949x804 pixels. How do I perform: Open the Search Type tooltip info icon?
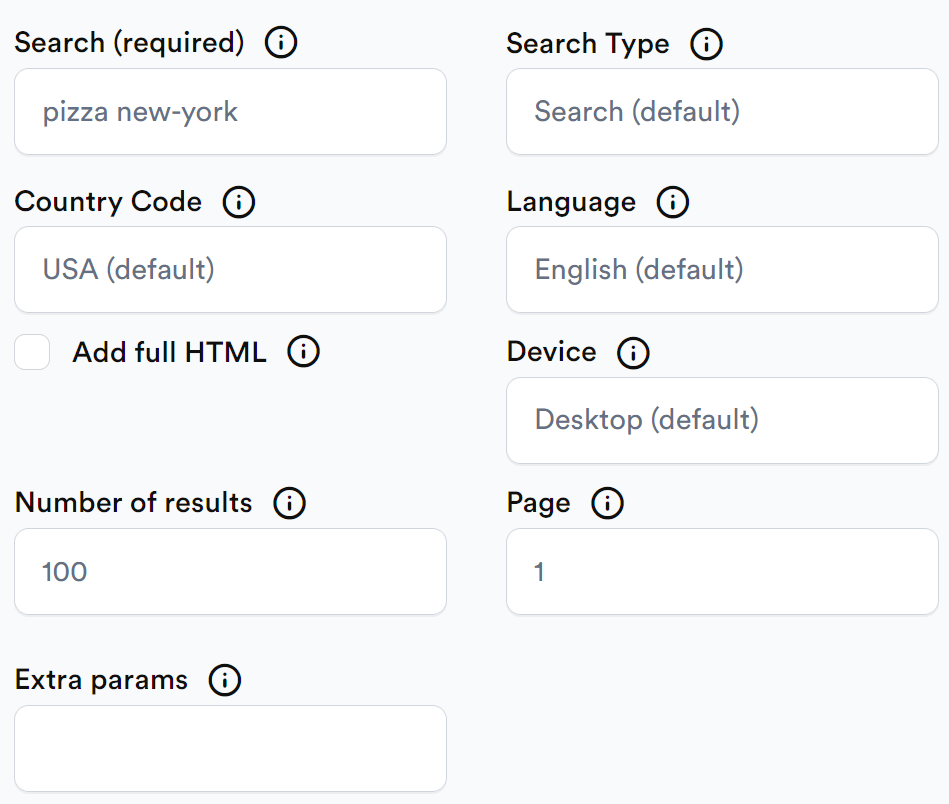706,43
